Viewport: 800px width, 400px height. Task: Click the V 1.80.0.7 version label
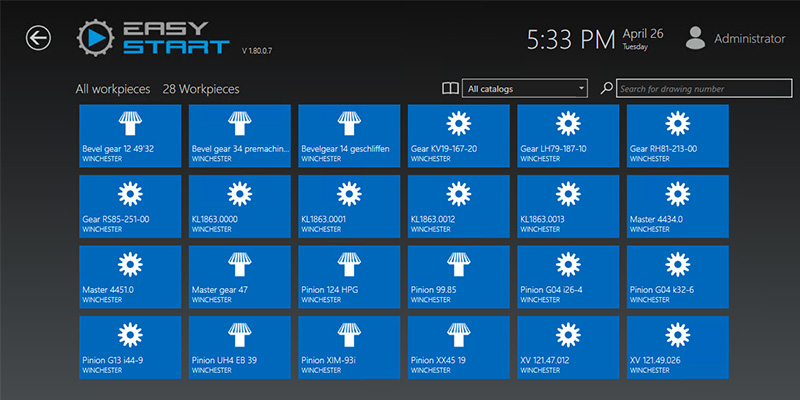[257, 51]
